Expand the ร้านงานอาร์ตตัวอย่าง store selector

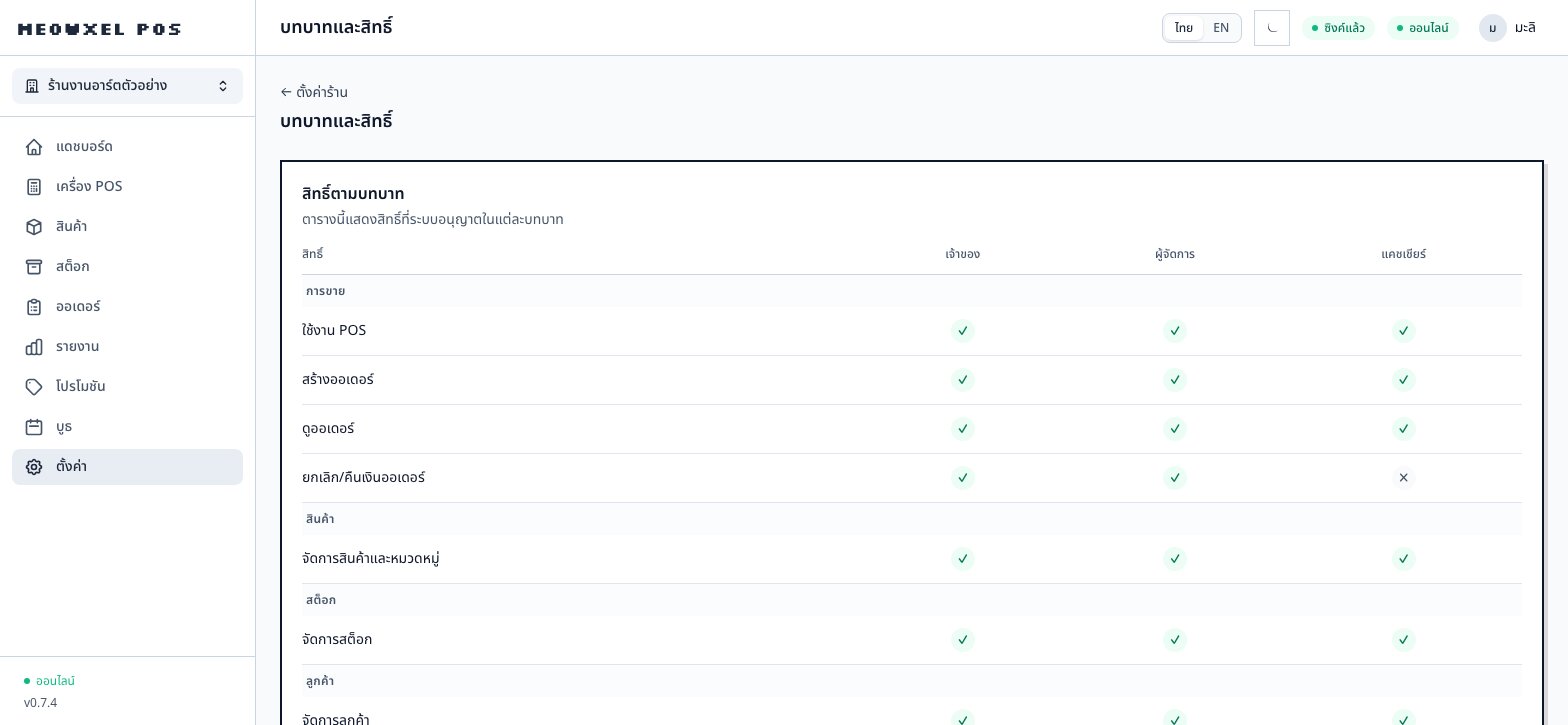pos(127,86)
